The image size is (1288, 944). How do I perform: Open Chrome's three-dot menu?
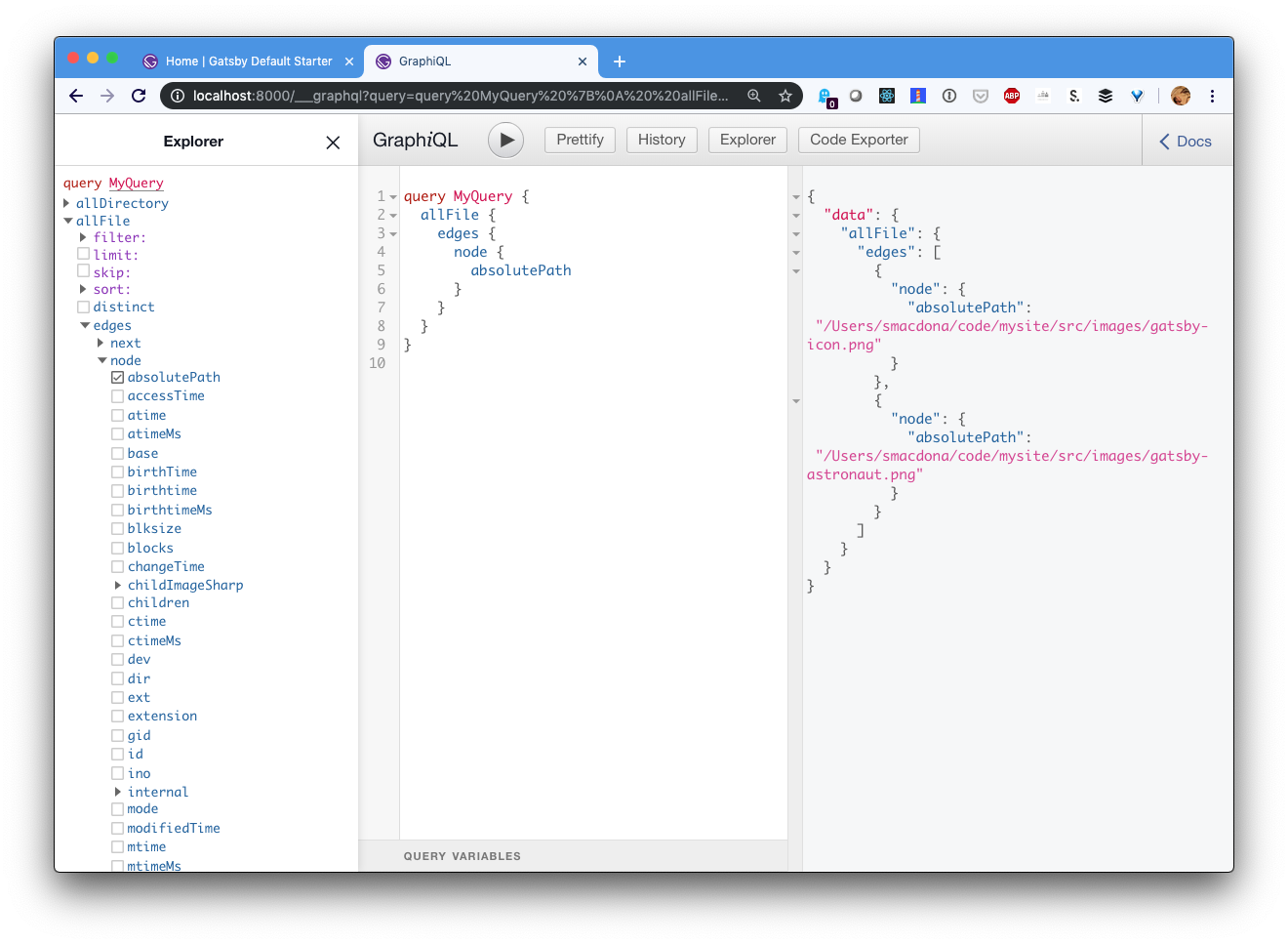tap(1212, 96)
